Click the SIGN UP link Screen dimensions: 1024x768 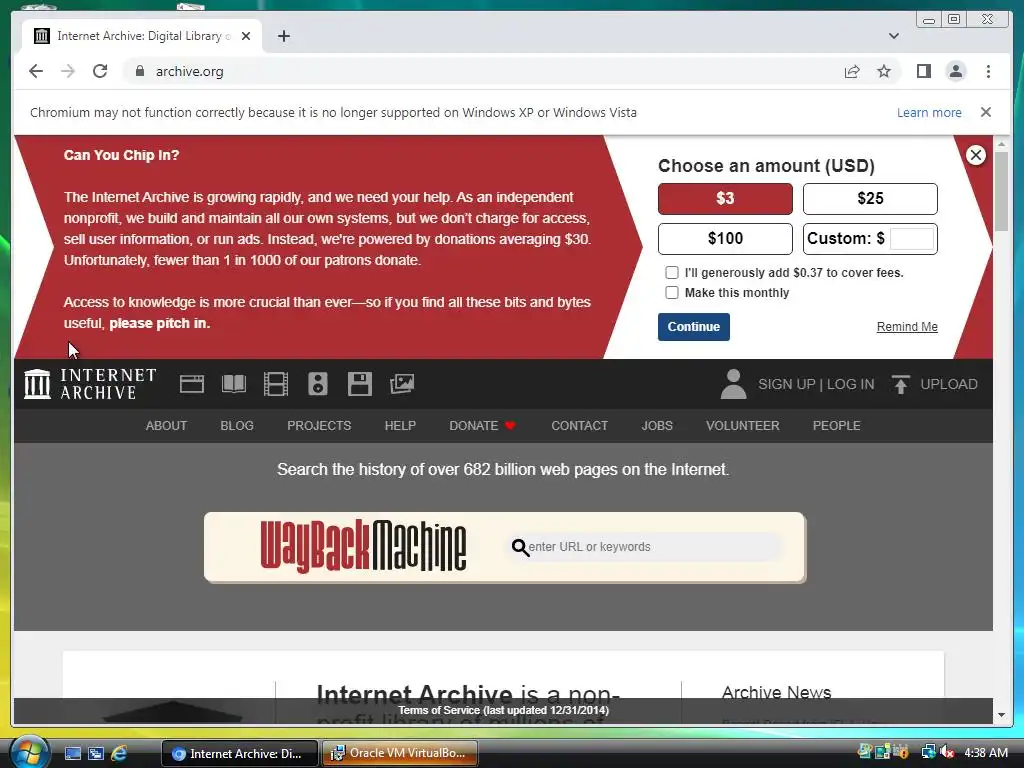coord(786,384)
